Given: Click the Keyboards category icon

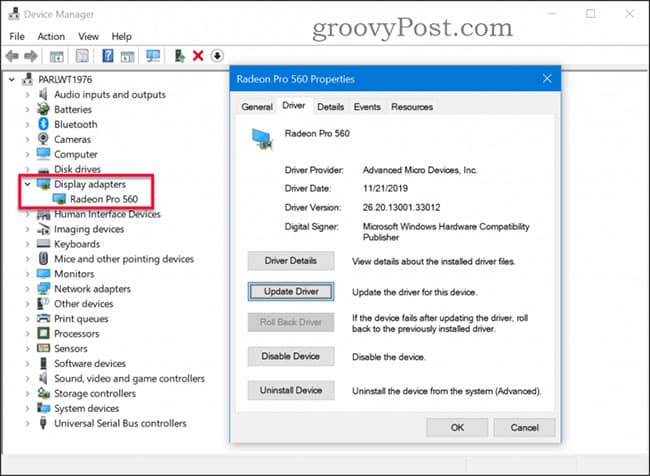Looking at the screenshot, I should tap(43, 243).
